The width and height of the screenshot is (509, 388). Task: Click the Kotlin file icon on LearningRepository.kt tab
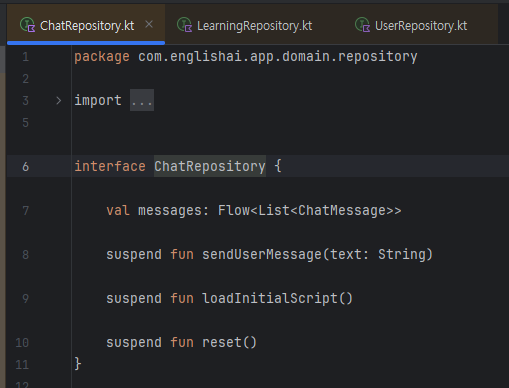point(184,25)
